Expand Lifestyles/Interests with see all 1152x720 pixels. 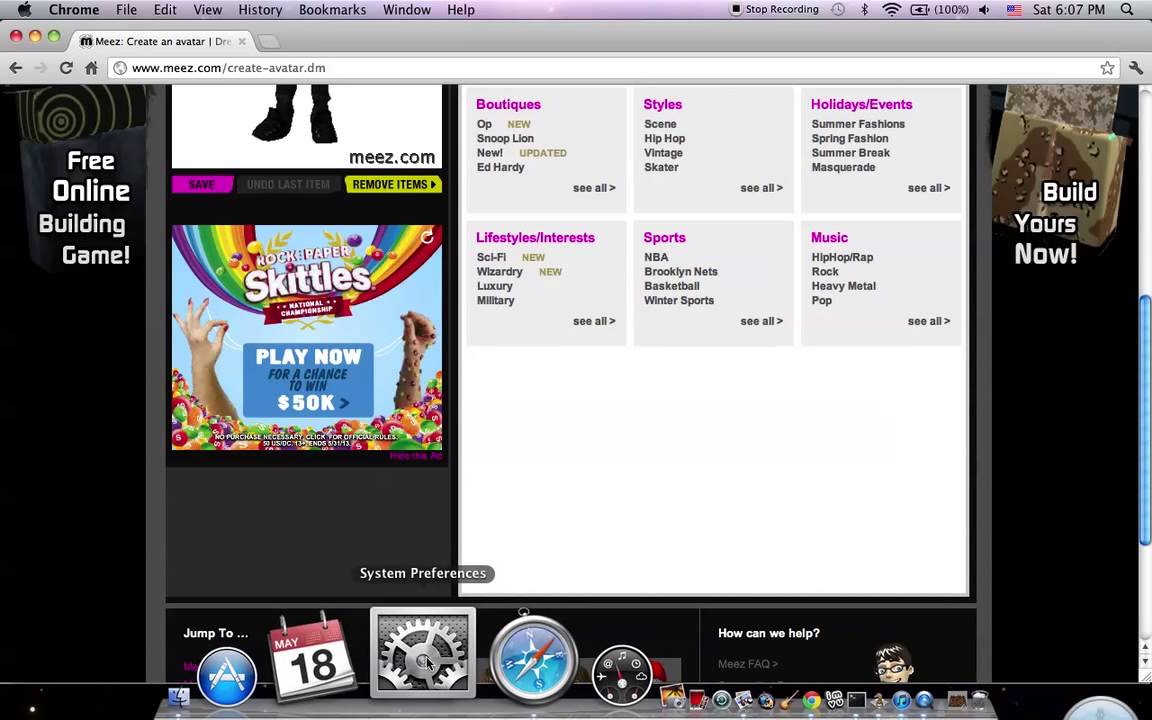pos(594,321)
